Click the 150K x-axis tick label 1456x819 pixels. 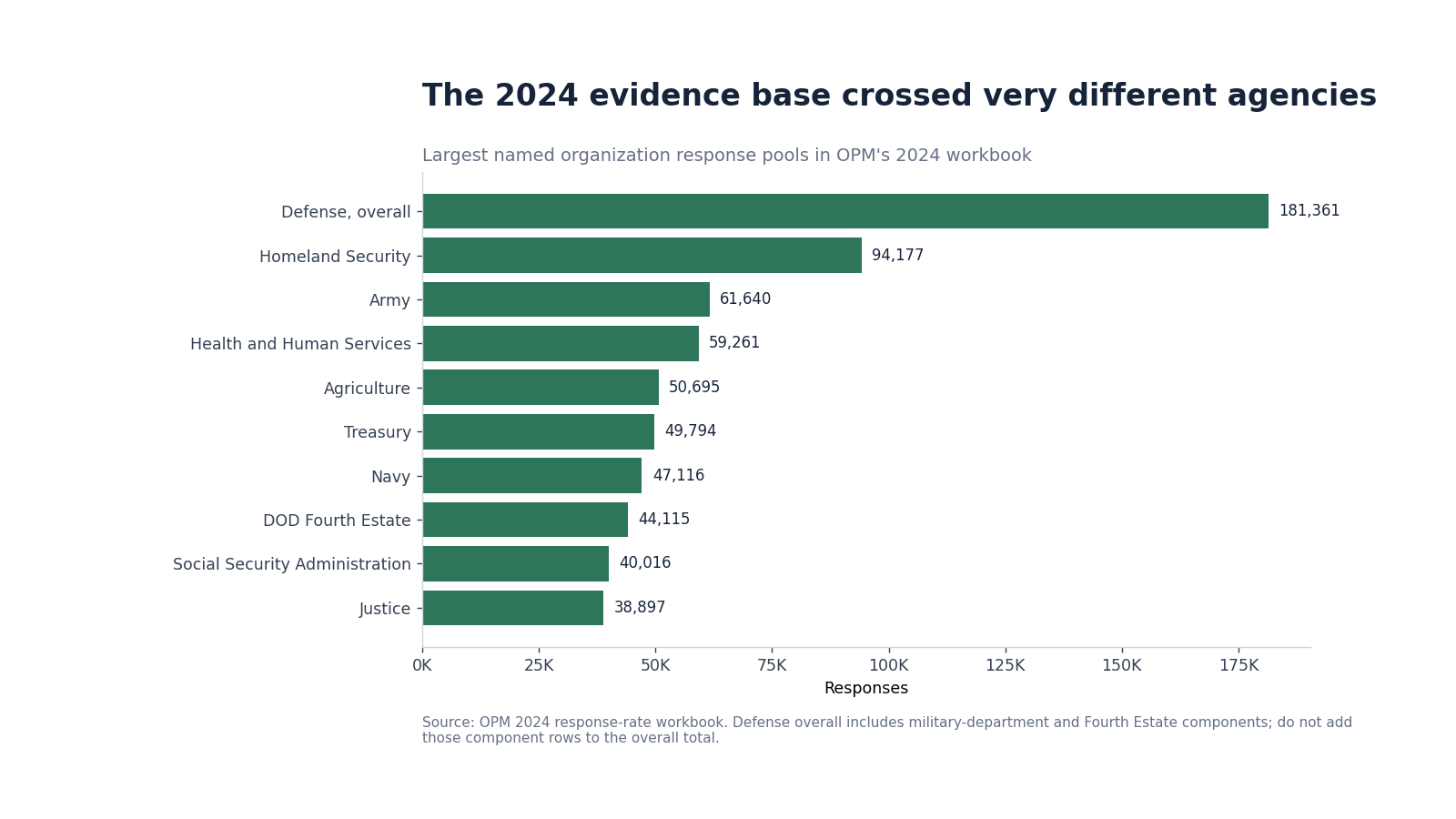[1122, 665]
